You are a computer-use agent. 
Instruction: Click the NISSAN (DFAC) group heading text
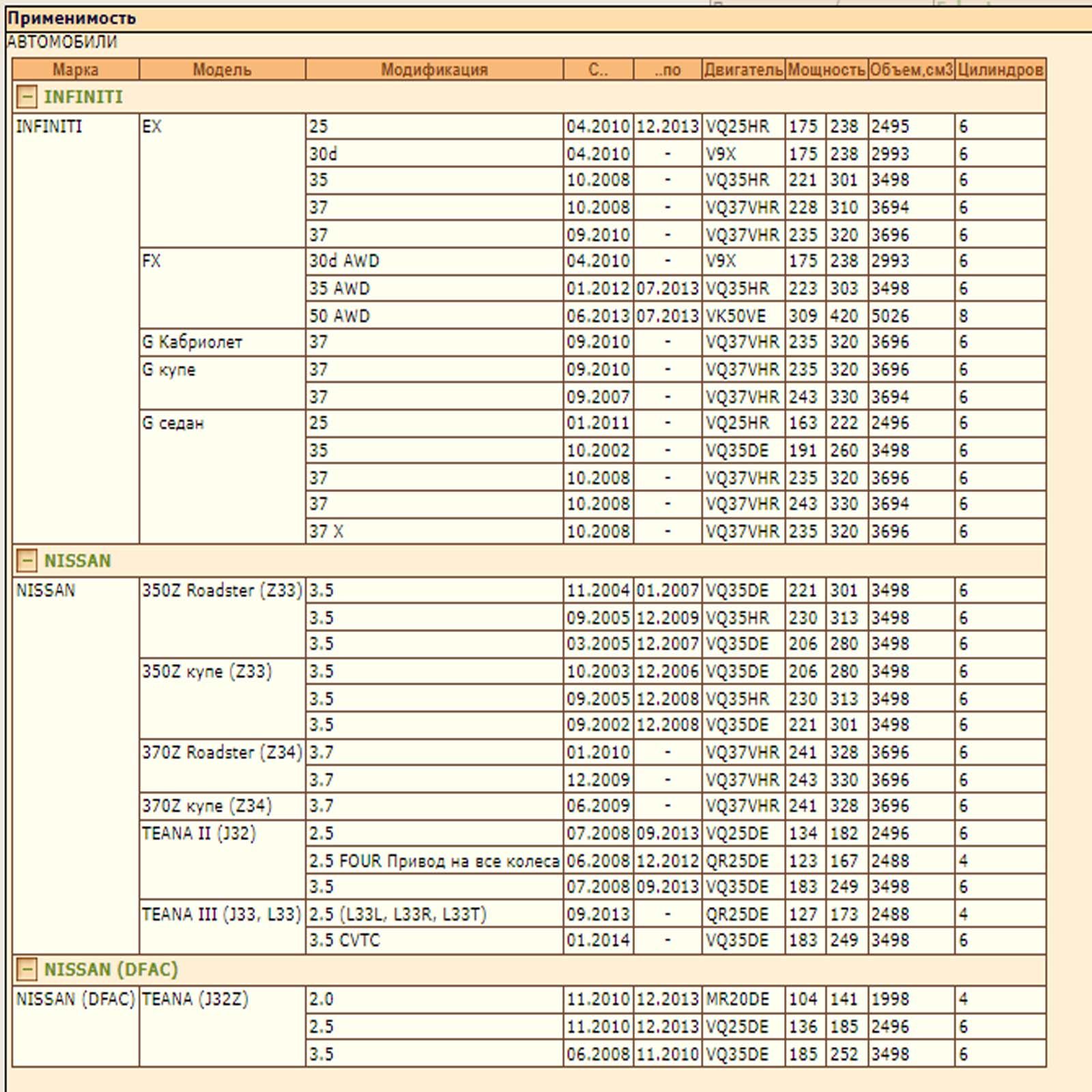111,969
